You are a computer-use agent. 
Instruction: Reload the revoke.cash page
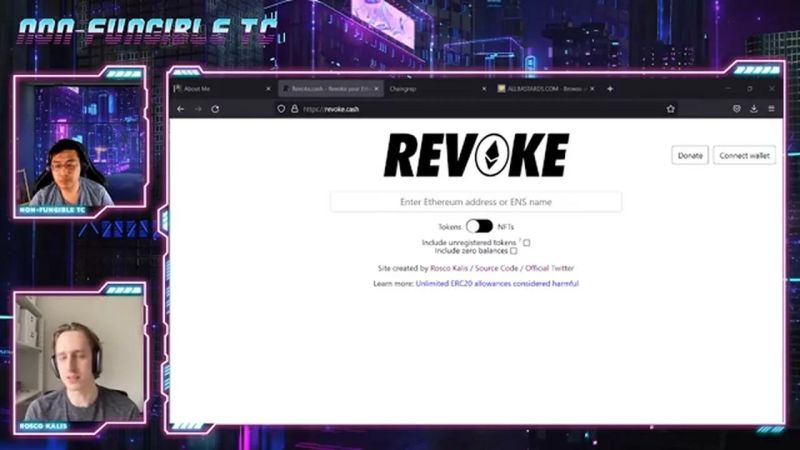point(215,109)
